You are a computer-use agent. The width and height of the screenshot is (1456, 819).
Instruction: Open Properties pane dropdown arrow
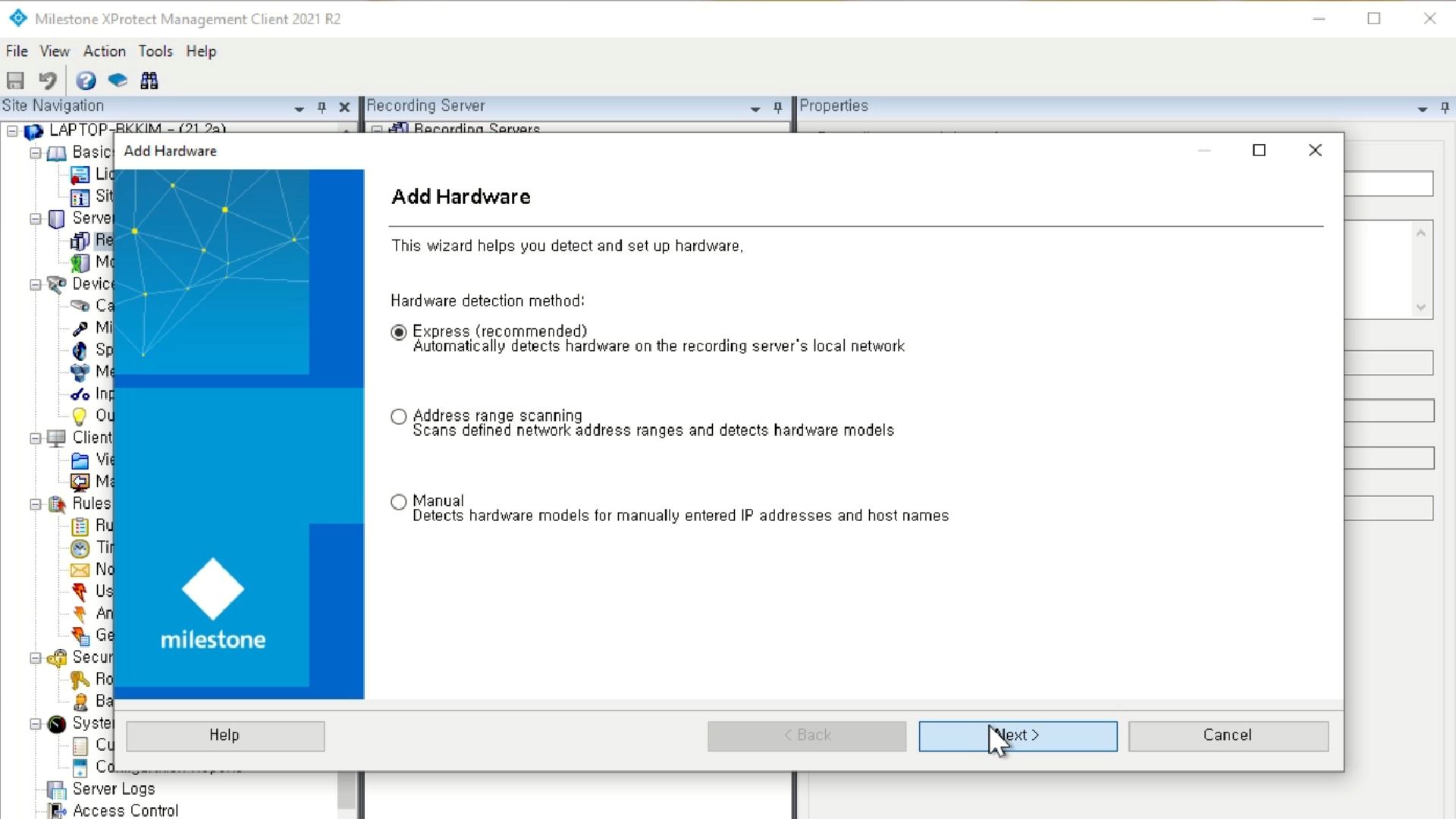tap(1422, 108)
